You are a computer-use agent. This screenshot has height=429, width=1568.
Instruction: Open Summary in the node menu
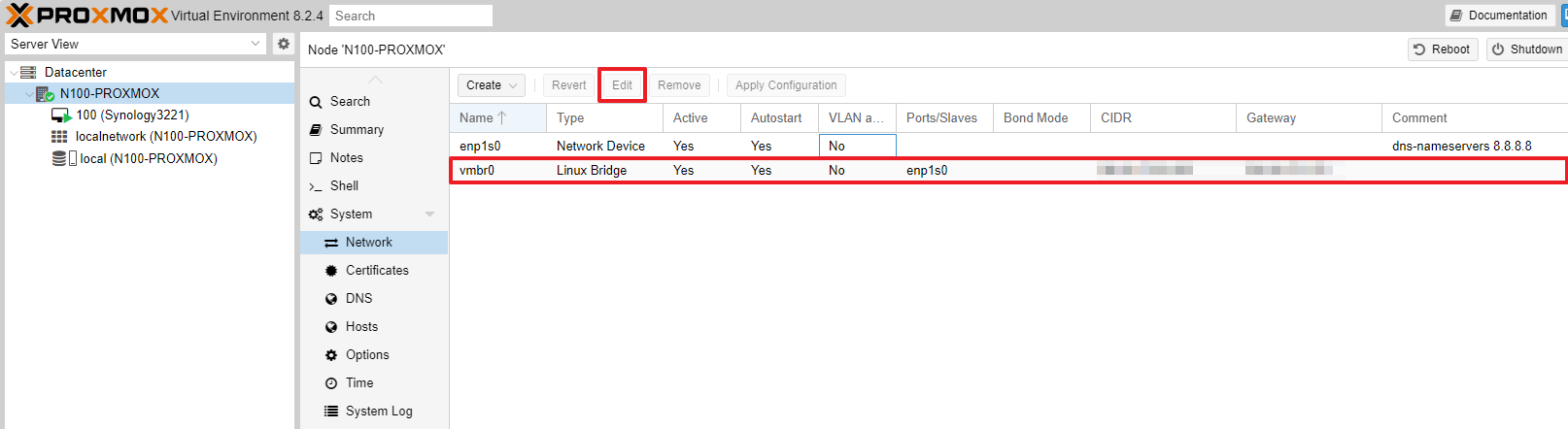(357, 129)
